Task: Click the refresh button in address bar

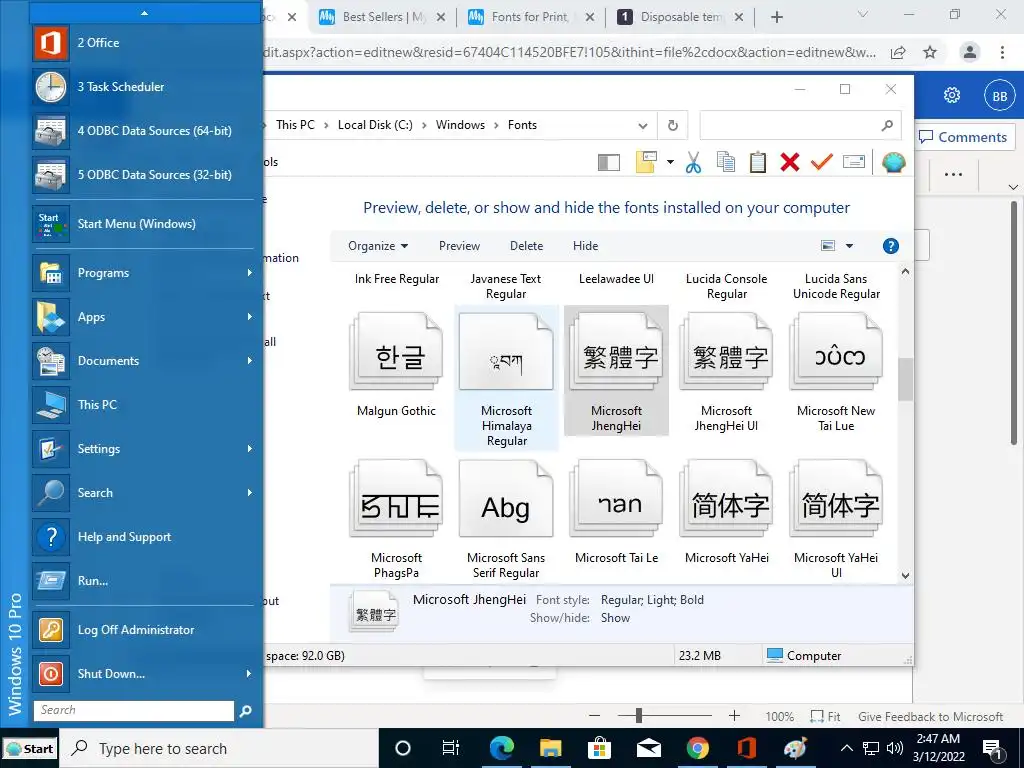Action: point(673,125)
